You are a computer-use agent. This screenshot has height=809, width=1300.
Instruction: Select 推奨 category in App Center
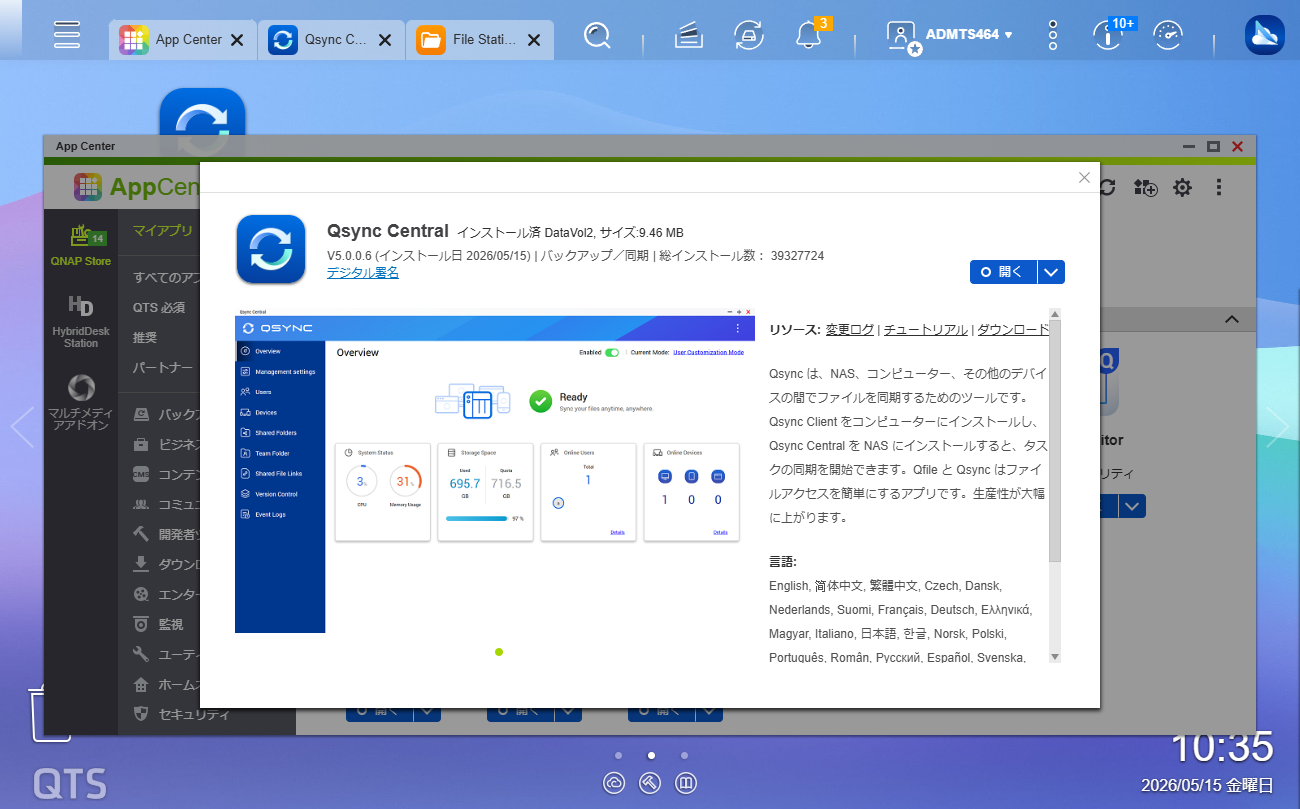click(145, 337)
